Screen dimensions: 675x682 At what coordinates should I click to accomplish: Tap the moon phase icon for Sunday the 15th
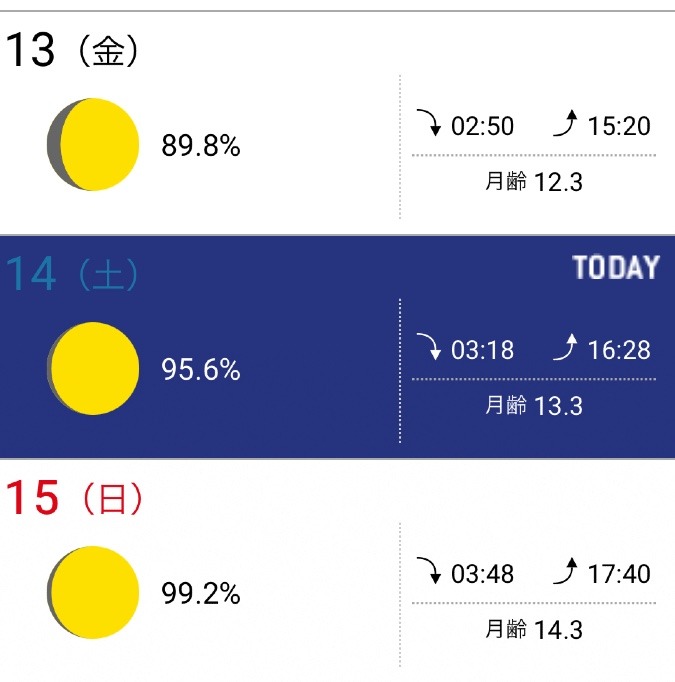[x=93, y=592]
